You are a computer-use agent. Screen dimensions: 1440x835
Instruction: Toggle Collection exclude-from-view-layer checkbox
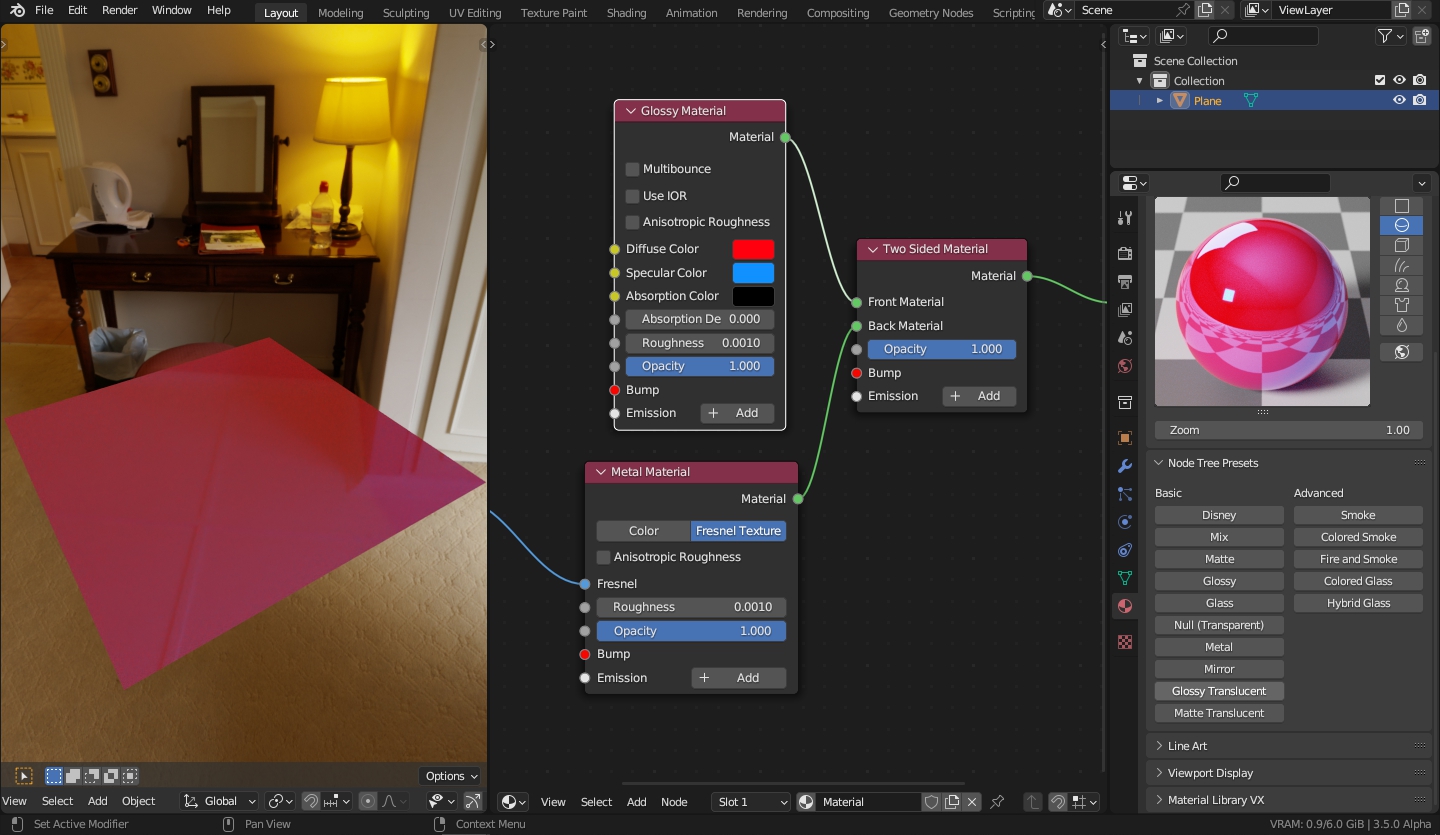click(1380, 81)
